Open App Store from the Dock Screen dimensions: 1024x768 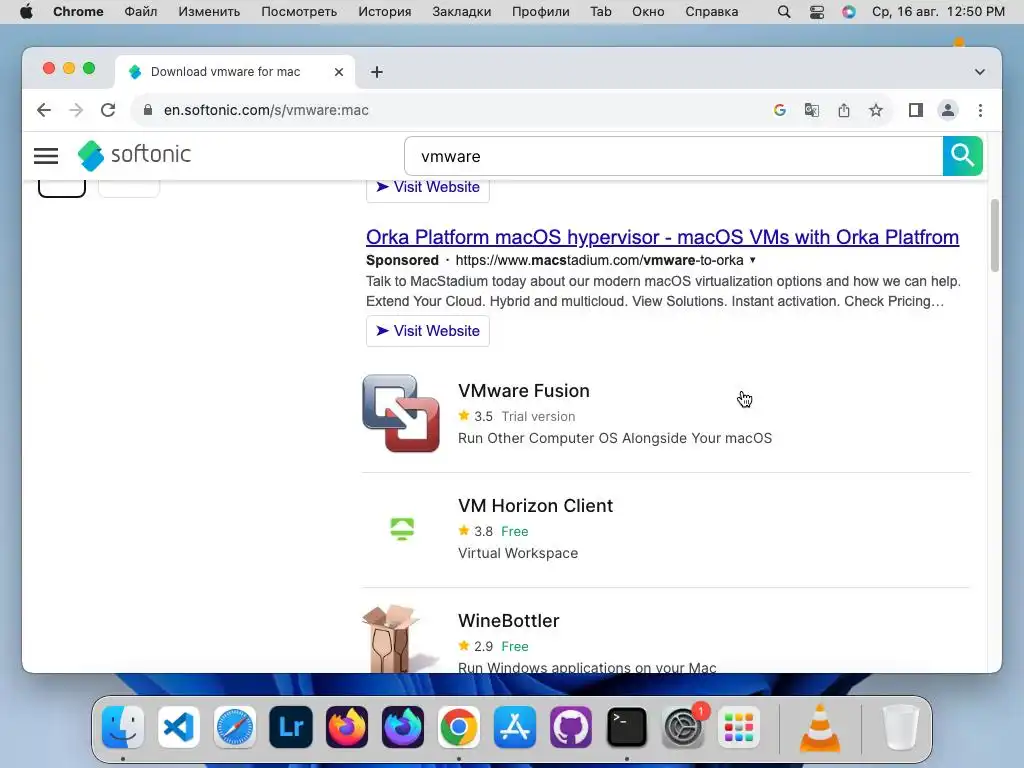(515, 727)
